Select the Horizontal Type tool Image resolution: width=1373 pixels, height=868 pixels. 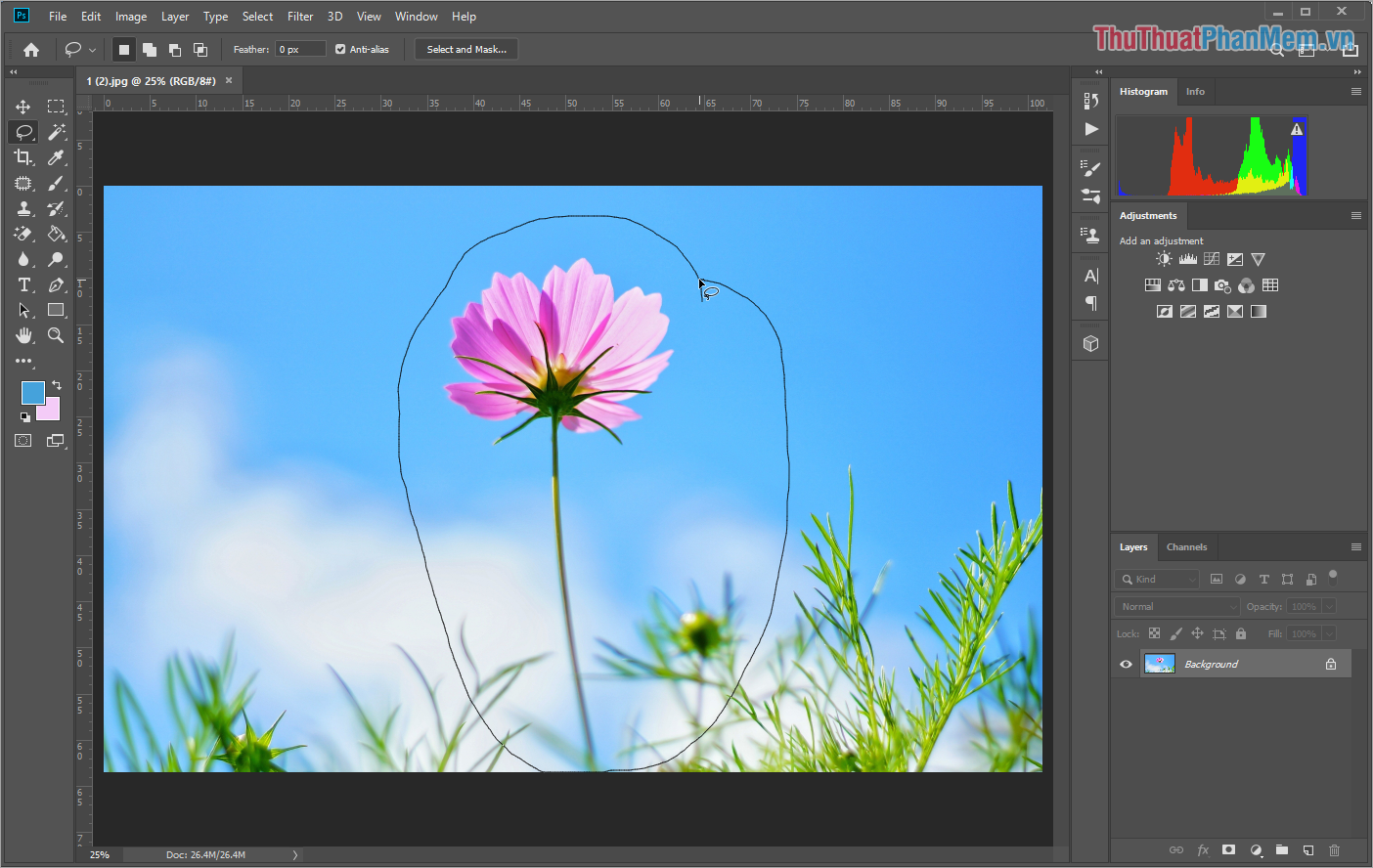[x=23, y=284]
